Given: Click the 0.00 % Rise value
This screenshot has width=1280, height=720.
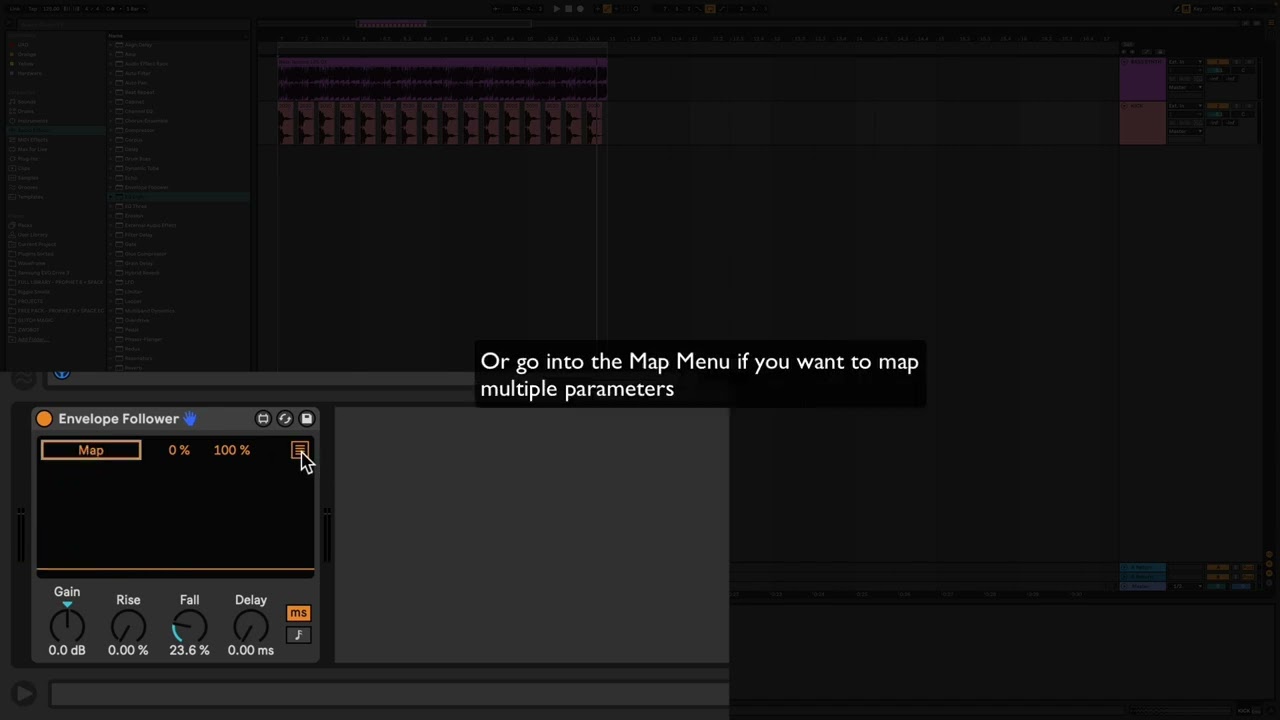Looking at the screenshot, I should click(x=128, y=650).
